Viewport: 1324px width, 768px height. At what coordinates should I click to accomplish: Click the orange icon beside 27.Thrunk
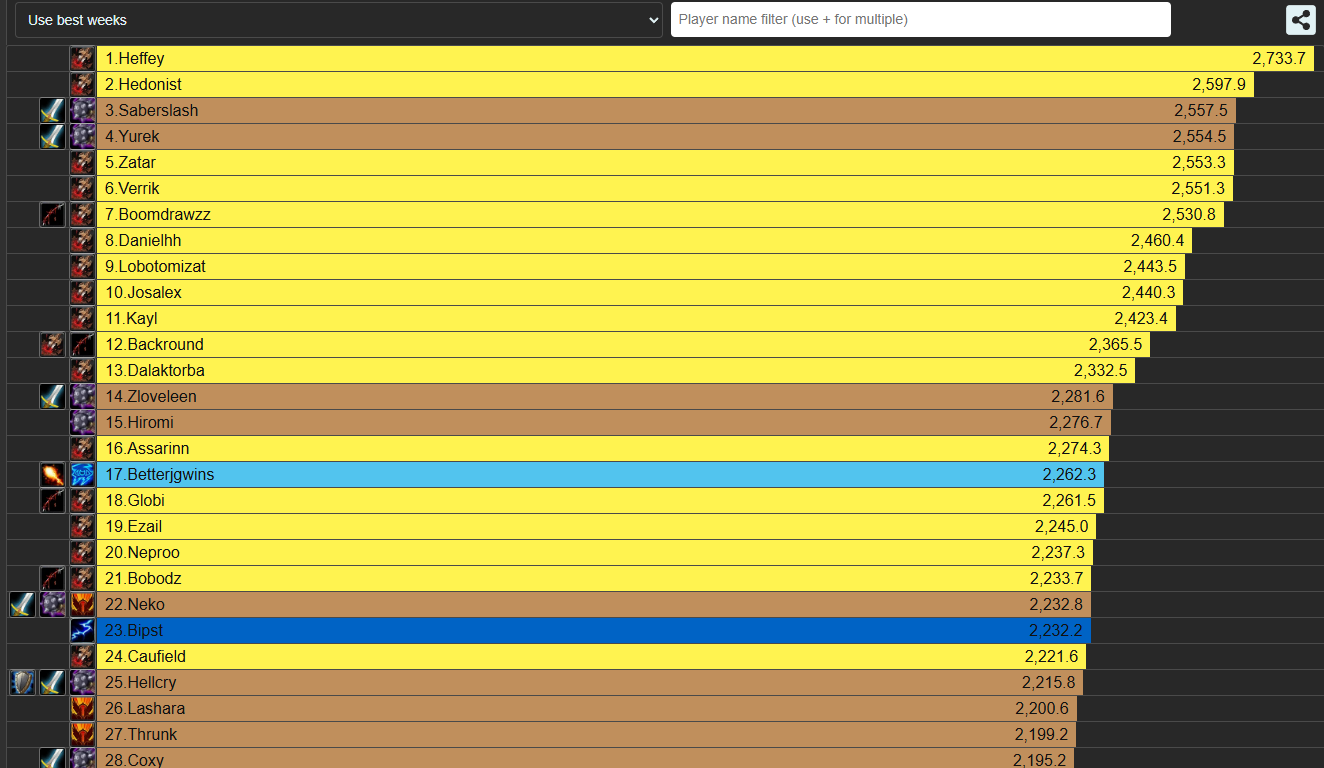point(83,734)
